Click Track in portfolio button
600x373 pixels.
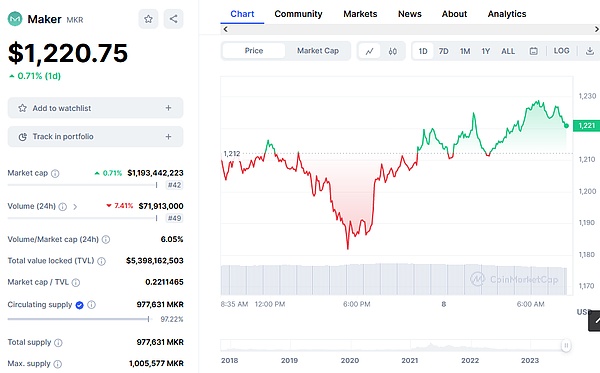point(95,137)
